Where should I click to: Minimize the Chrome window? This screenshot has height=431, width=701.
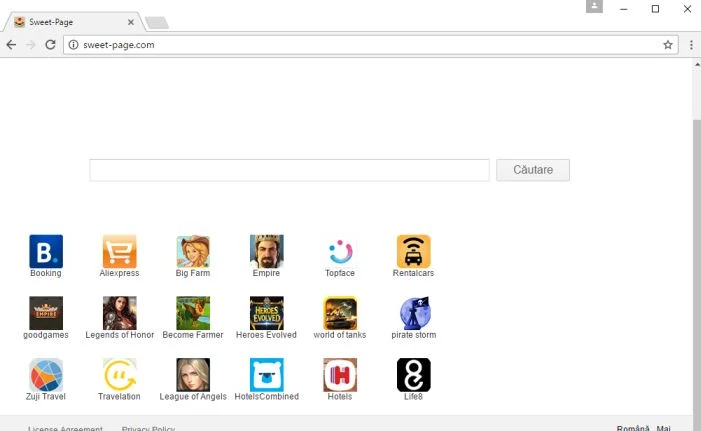pyautogui.click(x=624, y=9)
